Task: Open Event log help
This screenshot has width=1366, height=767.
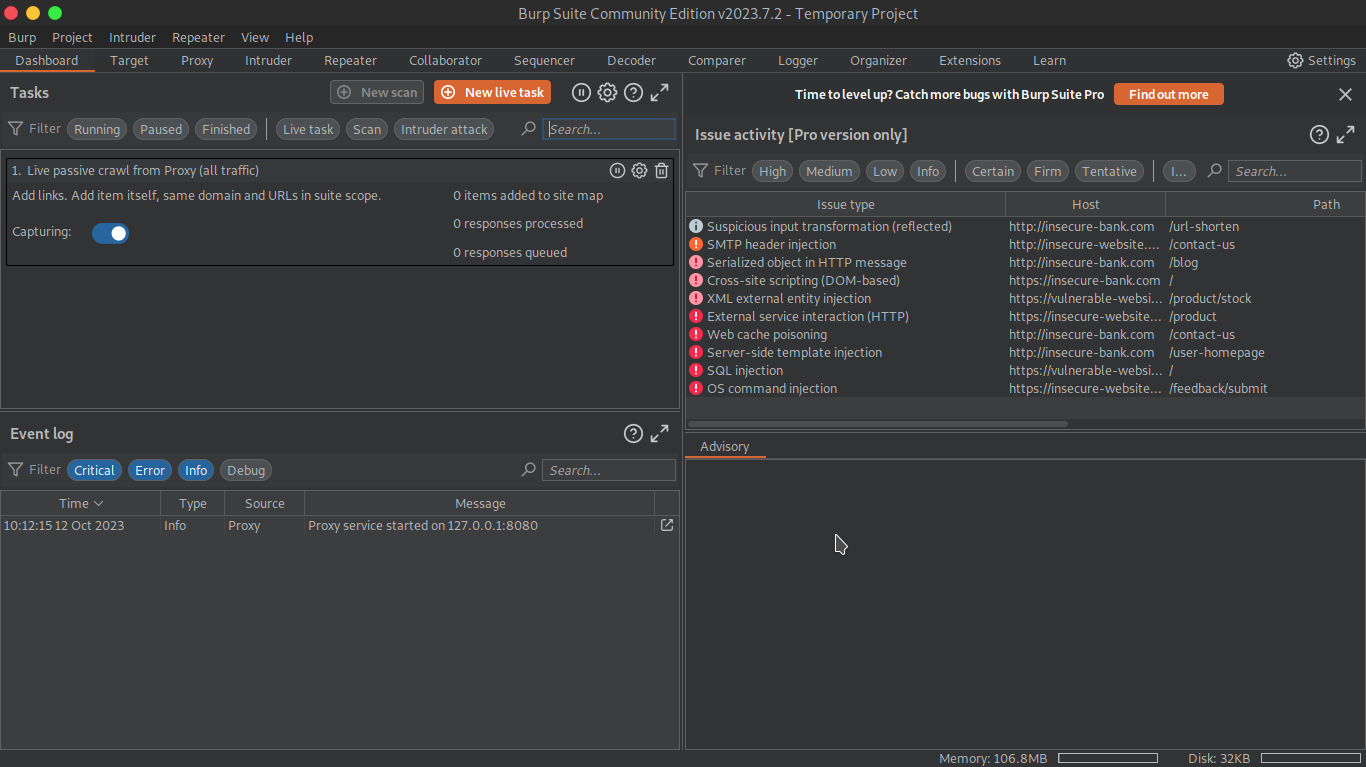Action: (633, 433)
